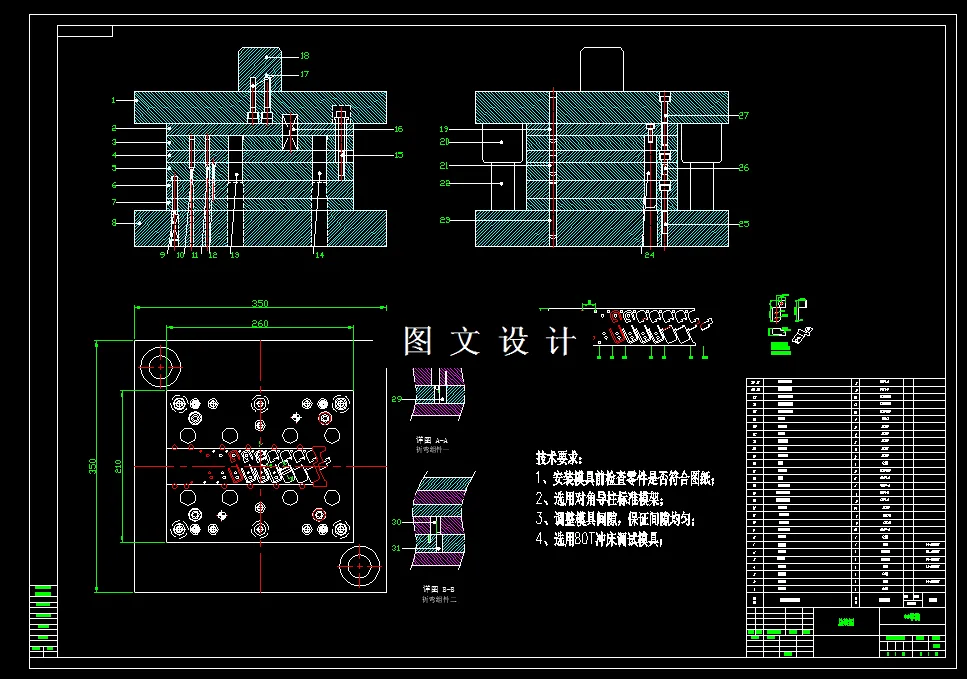
Task: Click the lower-right guide post circle in plan view
Action: click(x=360, y=566)
